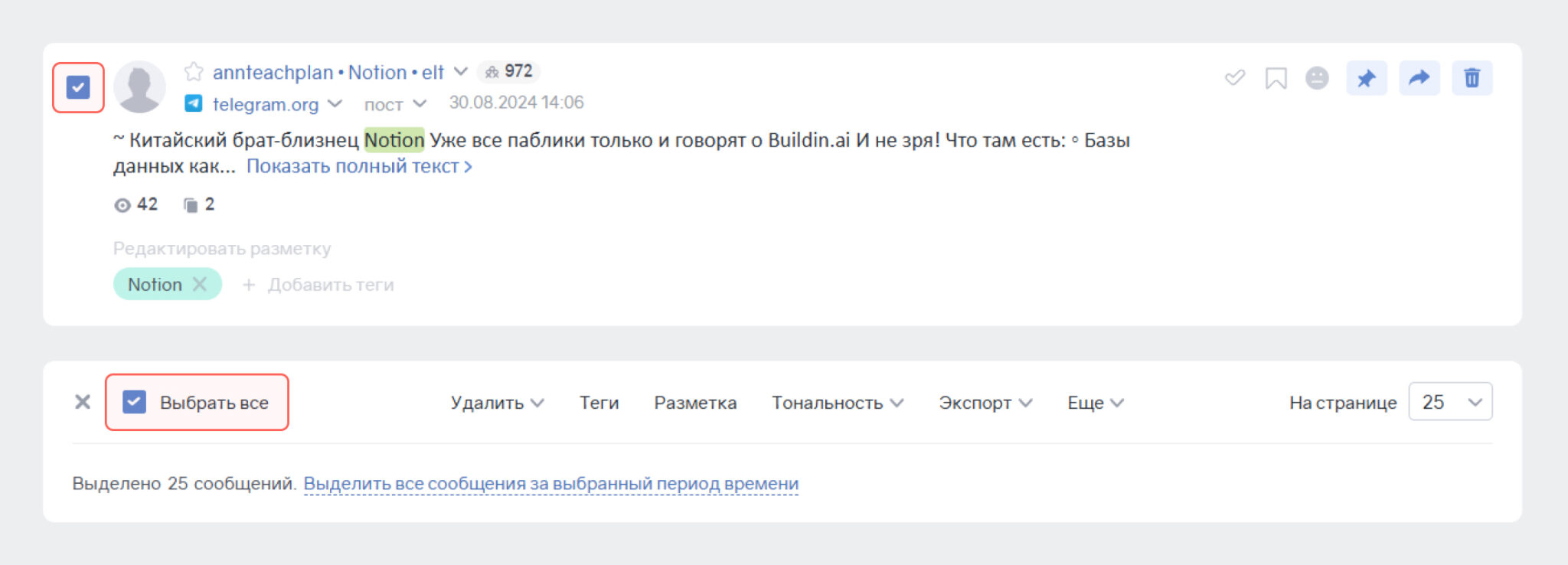Delete the post with the trash icon
This screenshot has height=565, width=1568.
(1472, 78)
